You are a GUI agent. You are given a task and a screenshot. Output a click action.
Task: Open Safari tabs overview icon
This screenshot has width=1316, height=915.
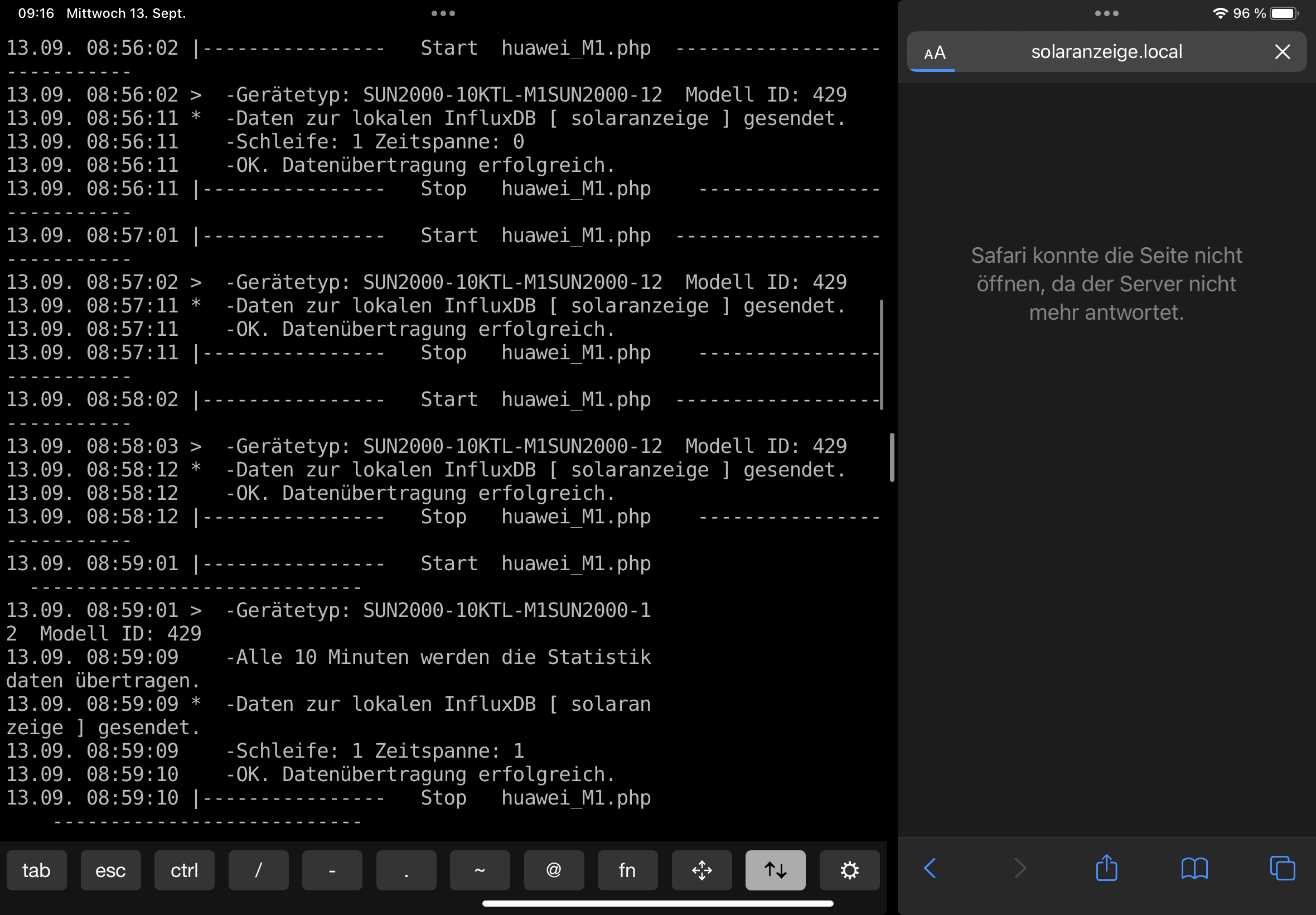(x=1281, y=868)
